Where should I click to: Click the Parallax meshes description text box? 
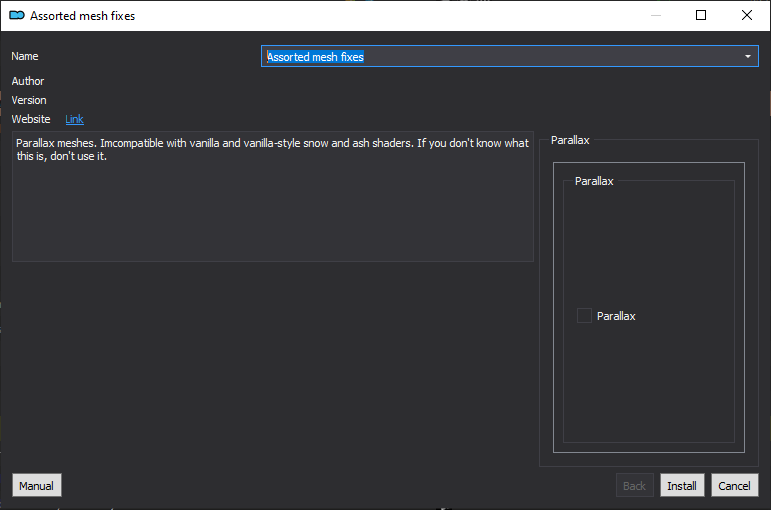coord(273,196)
